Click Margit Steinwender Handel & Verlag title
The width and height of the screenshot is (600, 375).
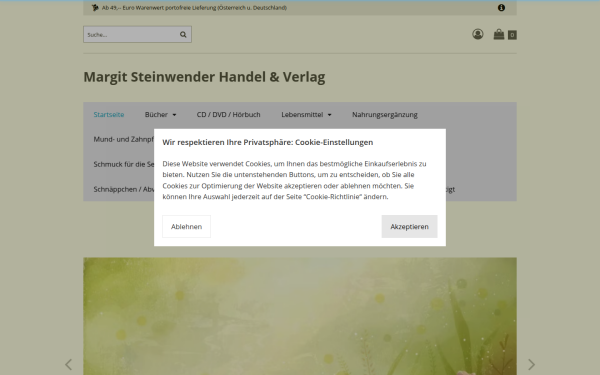coord(204,77)
